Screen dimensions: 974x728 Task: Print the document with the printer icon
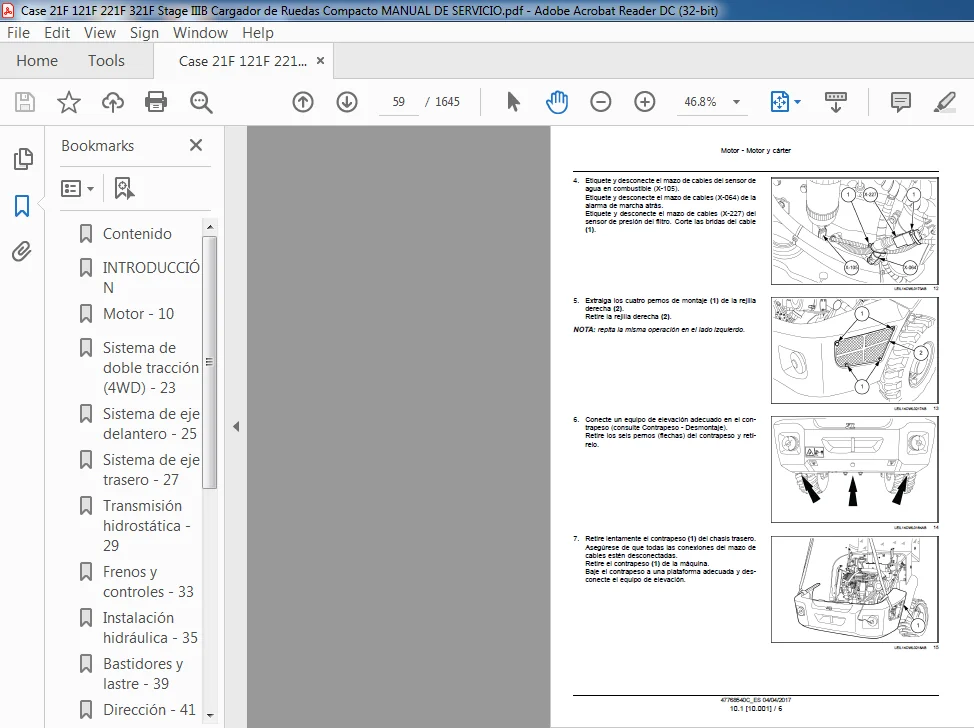click(x=156, y=102)
